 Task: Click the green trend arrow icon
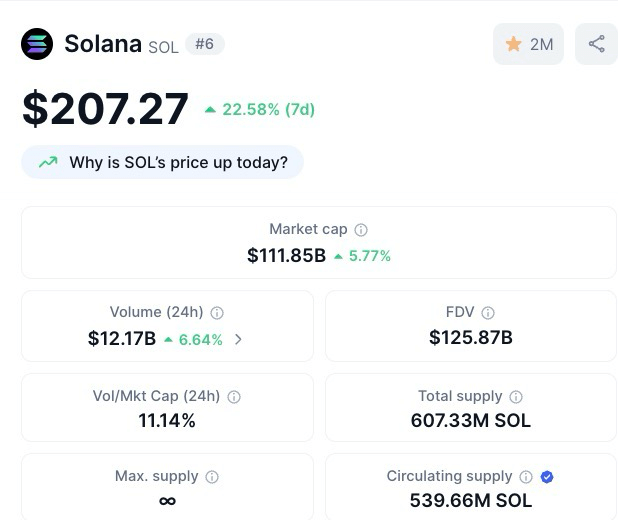click(x=47, y=162)
